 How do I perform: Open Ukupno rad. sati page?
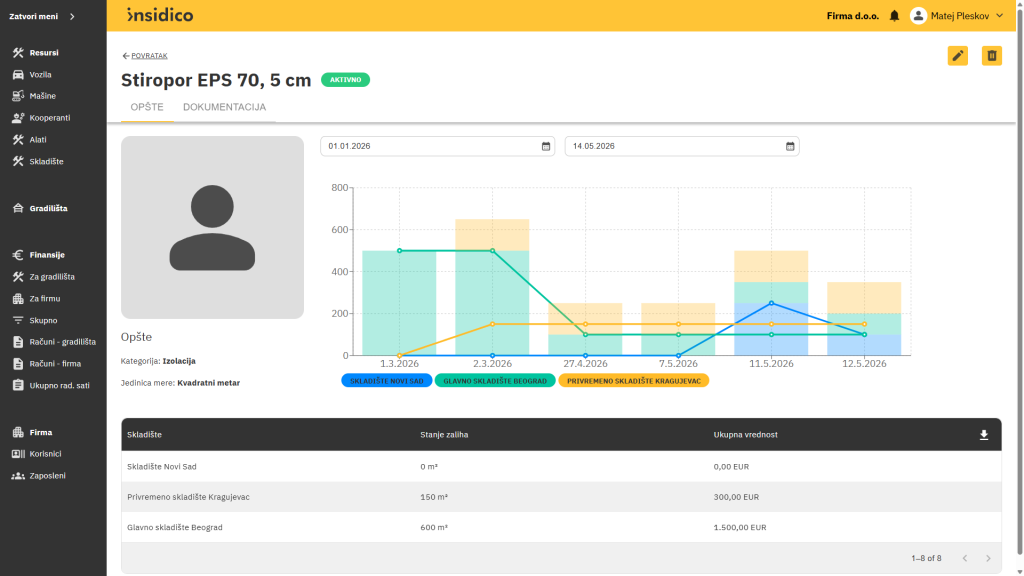coord(59,385)
